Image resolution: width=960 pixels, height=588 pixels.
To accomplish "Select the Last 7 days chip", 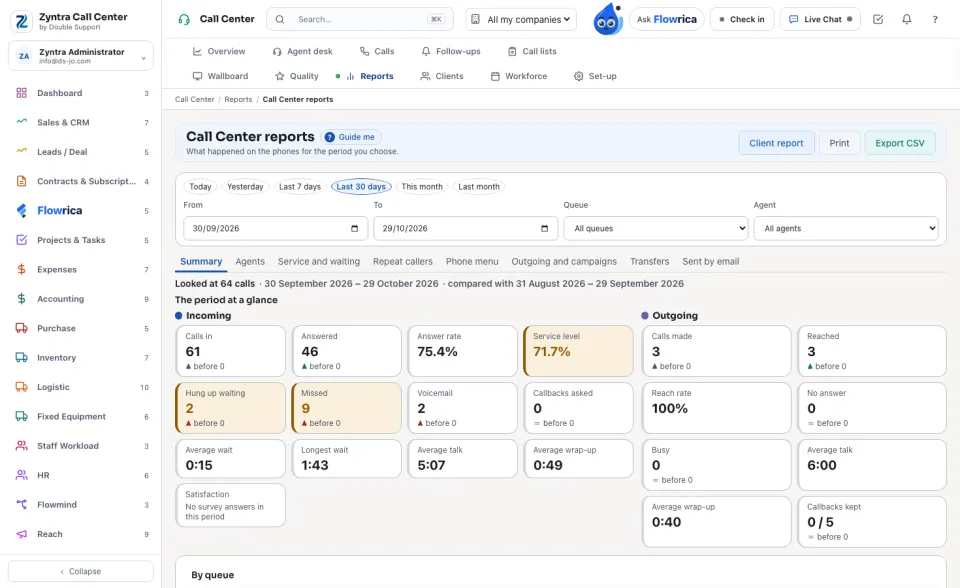I will coord(300,187).
